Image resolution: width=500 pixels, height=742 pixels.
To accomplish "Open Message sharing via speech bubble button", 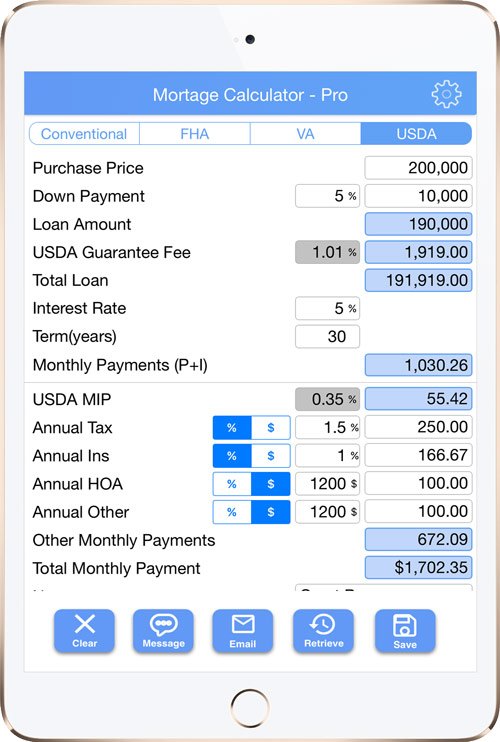I will [164, 631].
